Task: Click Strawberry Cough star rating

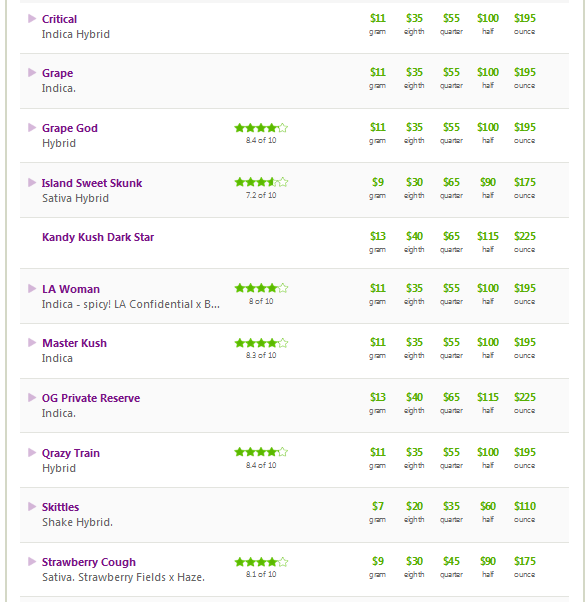Action: (261, 562)
